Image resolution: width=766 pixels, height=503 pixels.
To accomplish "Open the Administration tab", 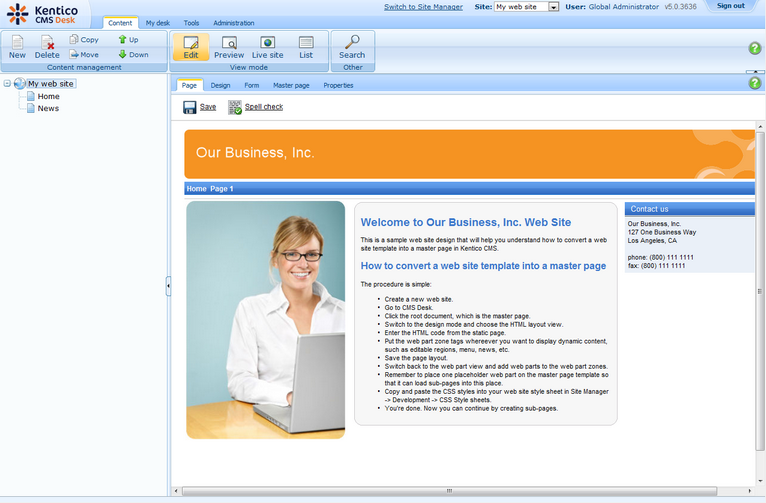I will [233, 23].
